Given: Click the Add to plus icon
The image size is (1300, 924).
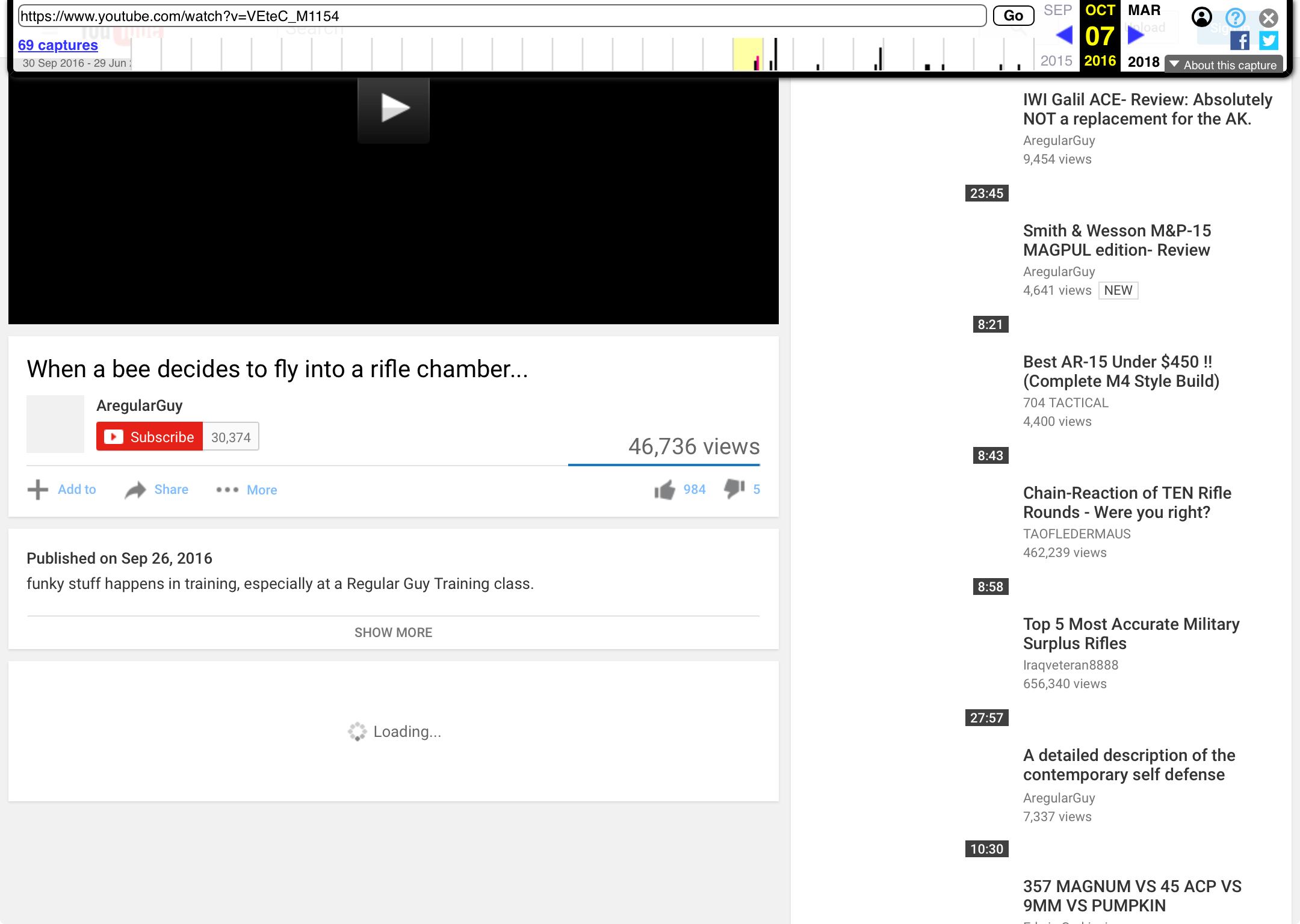Looking at the screenshot, I should (37, 490).
